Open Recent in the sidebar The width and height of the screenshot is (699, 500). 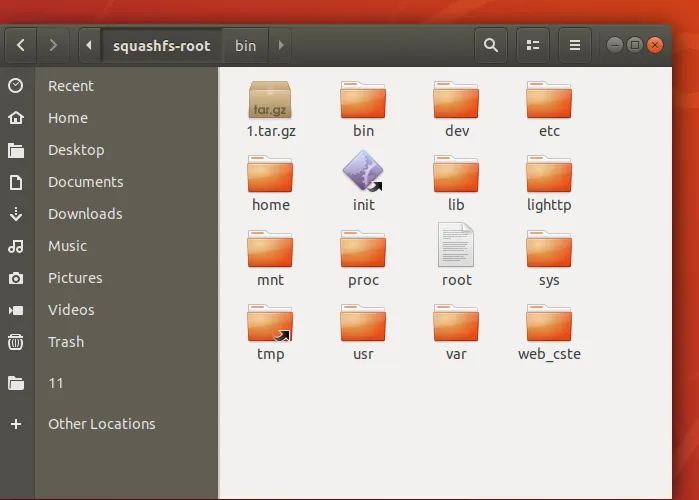(x=70, y=86)
